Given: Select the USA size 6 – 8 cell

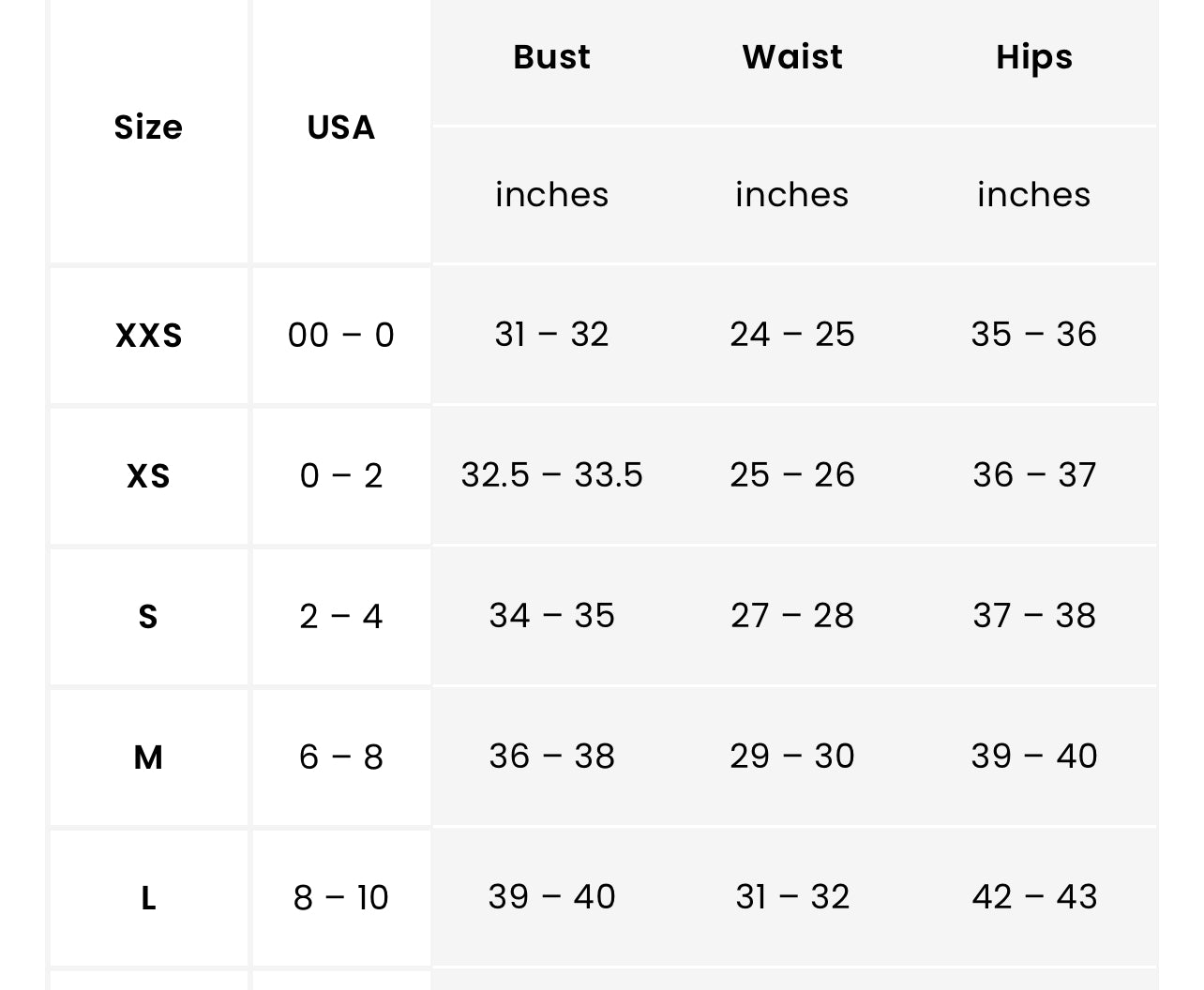Looking at the screenshot, I should coord(341,757).
